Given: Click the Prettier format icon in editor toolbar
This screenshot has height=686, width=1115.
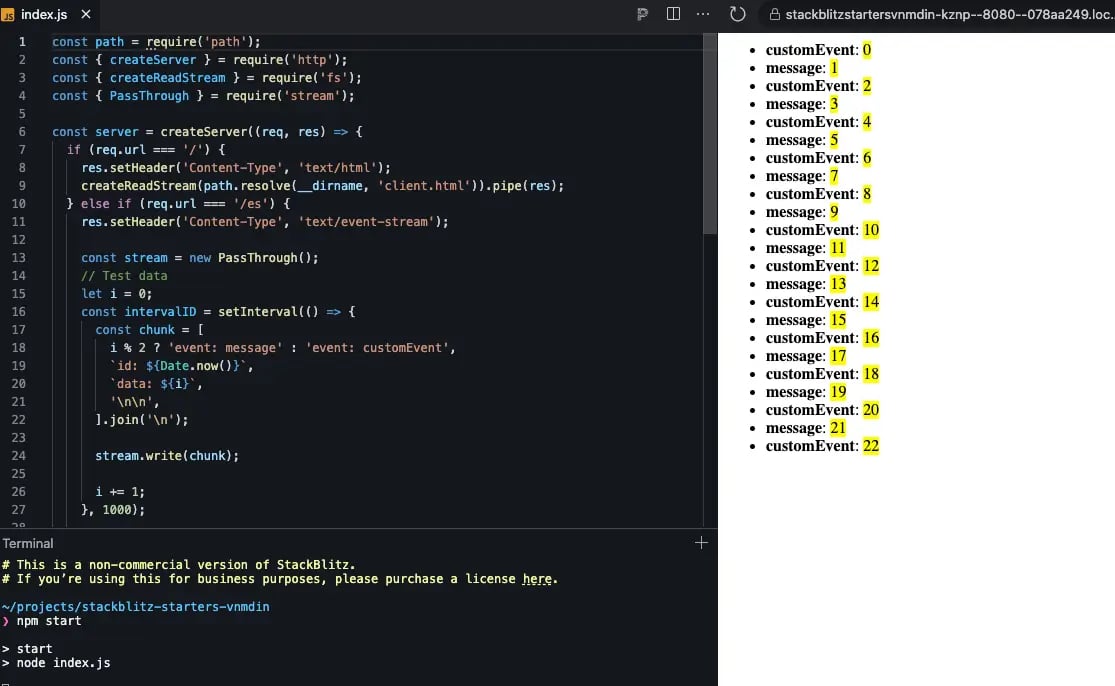Looking at the screenshot, I should (642, 14).
